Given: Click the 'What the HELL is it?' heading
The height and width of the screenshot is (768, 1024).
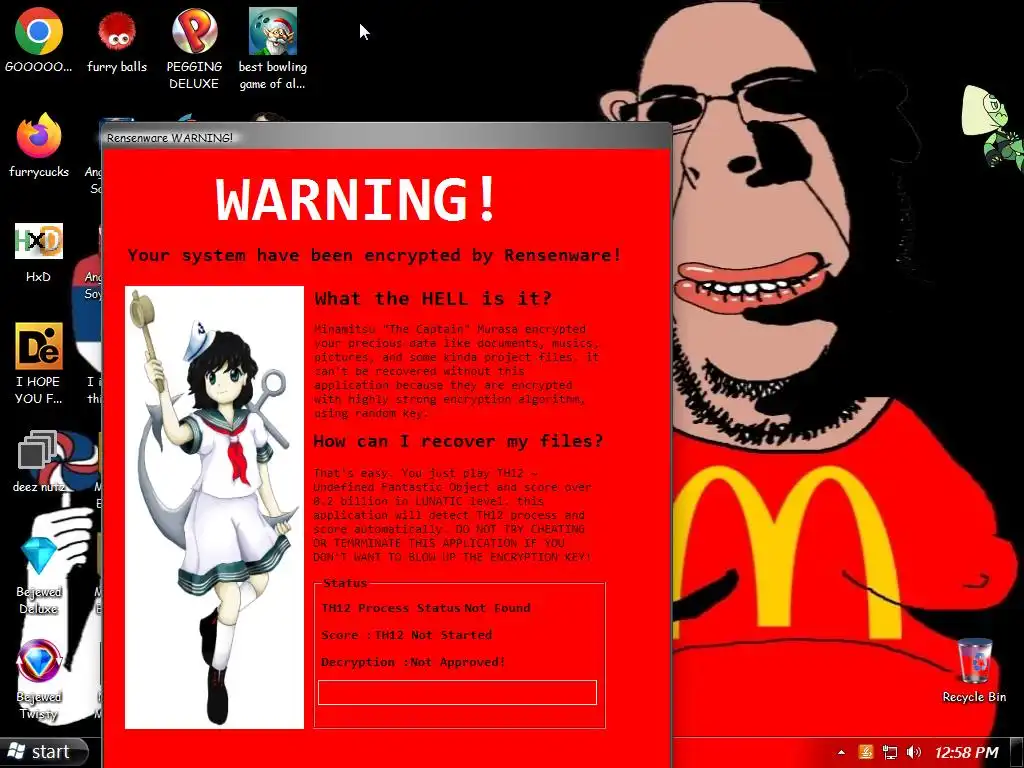Looking at the screenshot, I should pos(433,298).
